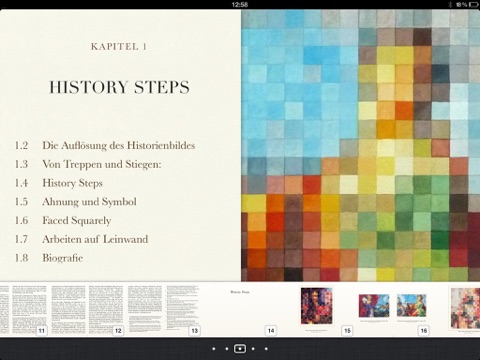
Task: Jump to the last chapter dot
Action: pyautogui.click(x=266, y=349)
